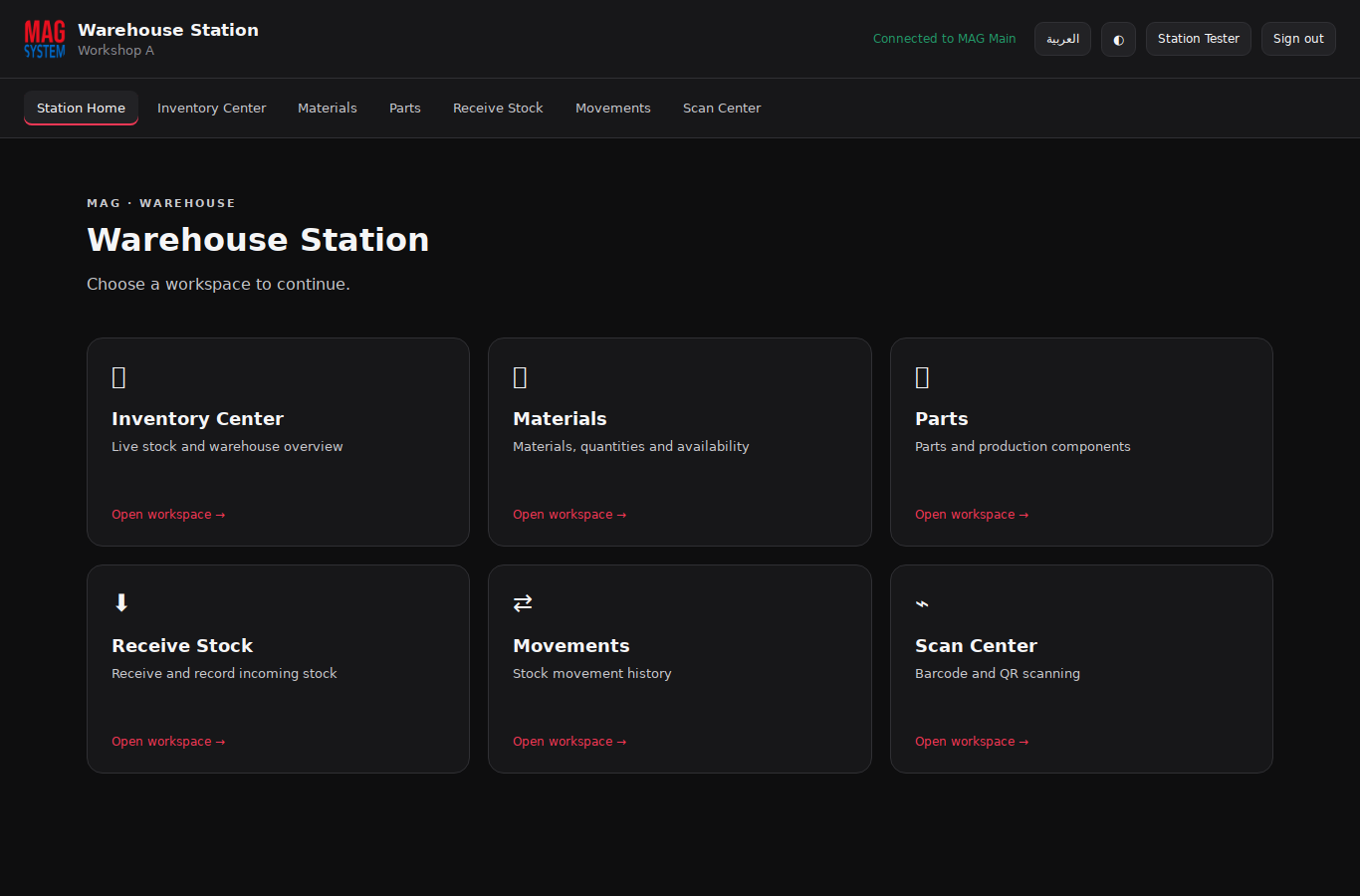Sign out of the station
1360x896 pixels.
coord(1298,39)
